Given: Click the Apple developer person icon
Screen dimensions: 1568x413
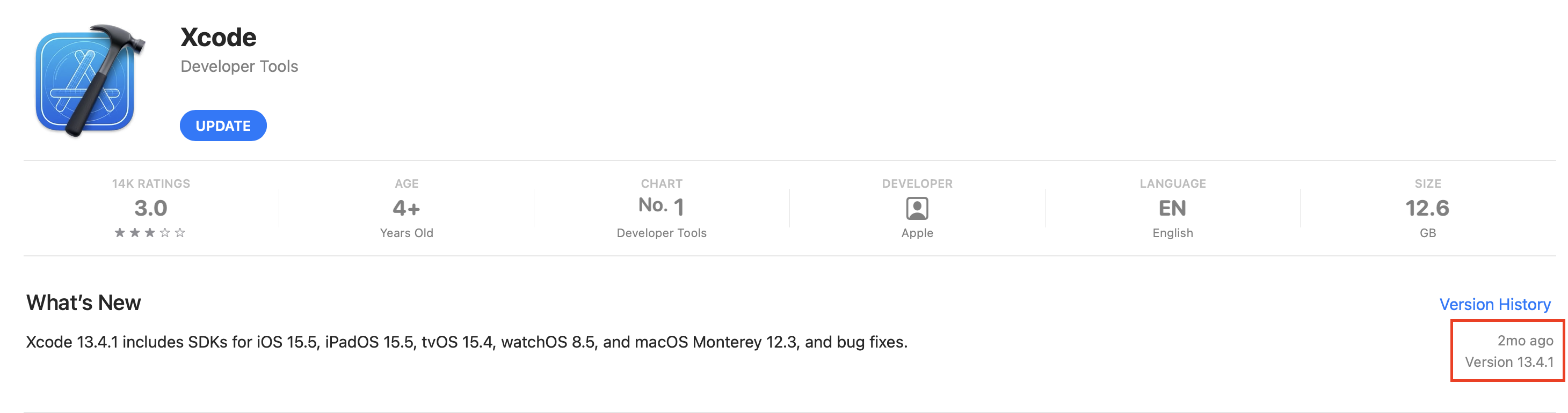Looking at the screenshot, I should coord(917,208).
